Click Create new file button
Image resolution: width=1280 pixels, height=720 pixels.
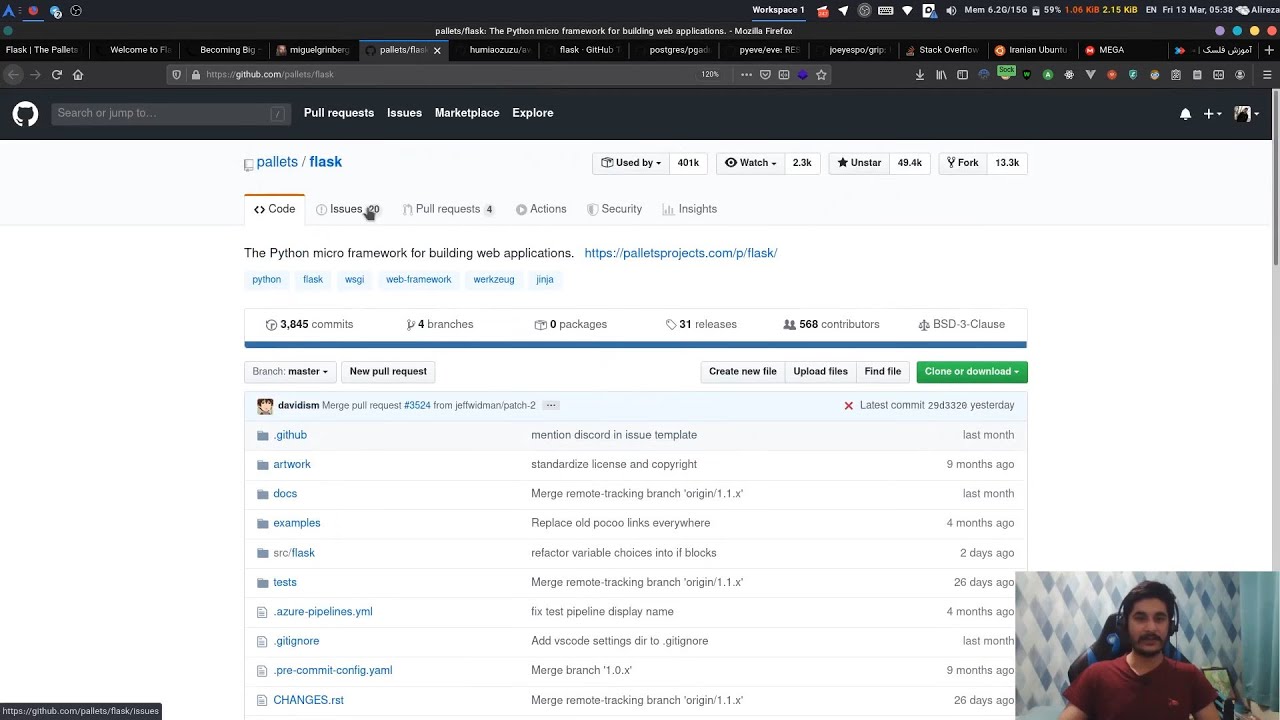click(x=743, y=372)
